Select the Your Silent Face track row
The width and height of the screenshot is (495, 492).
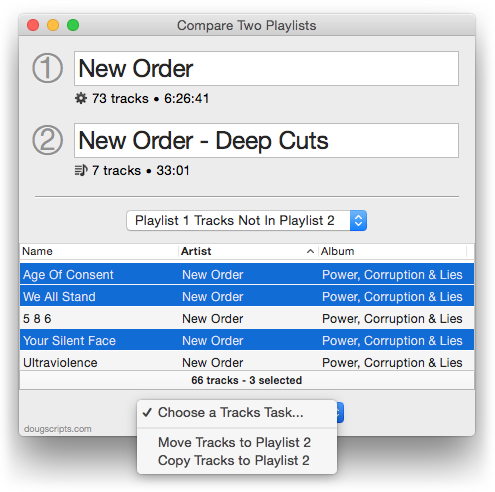[x=247, y=340]
